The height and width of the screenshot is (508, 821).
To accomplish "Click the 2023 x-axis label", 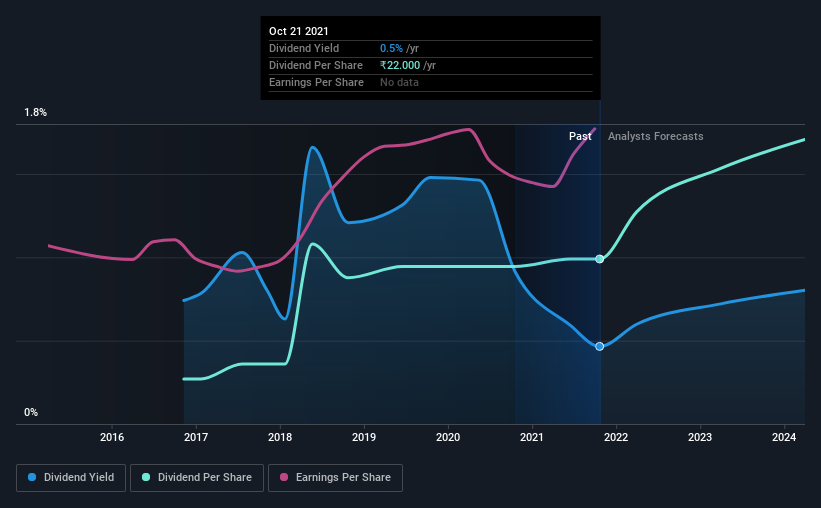I will (x=700, y=437).
